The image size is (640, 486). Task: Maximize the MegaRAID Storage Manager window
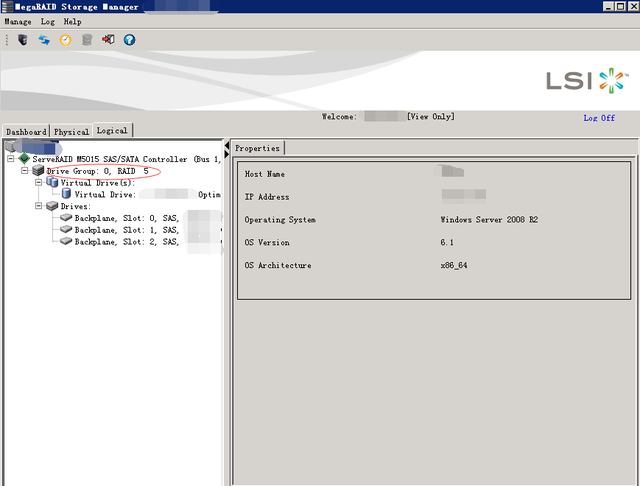click(620, 6)
